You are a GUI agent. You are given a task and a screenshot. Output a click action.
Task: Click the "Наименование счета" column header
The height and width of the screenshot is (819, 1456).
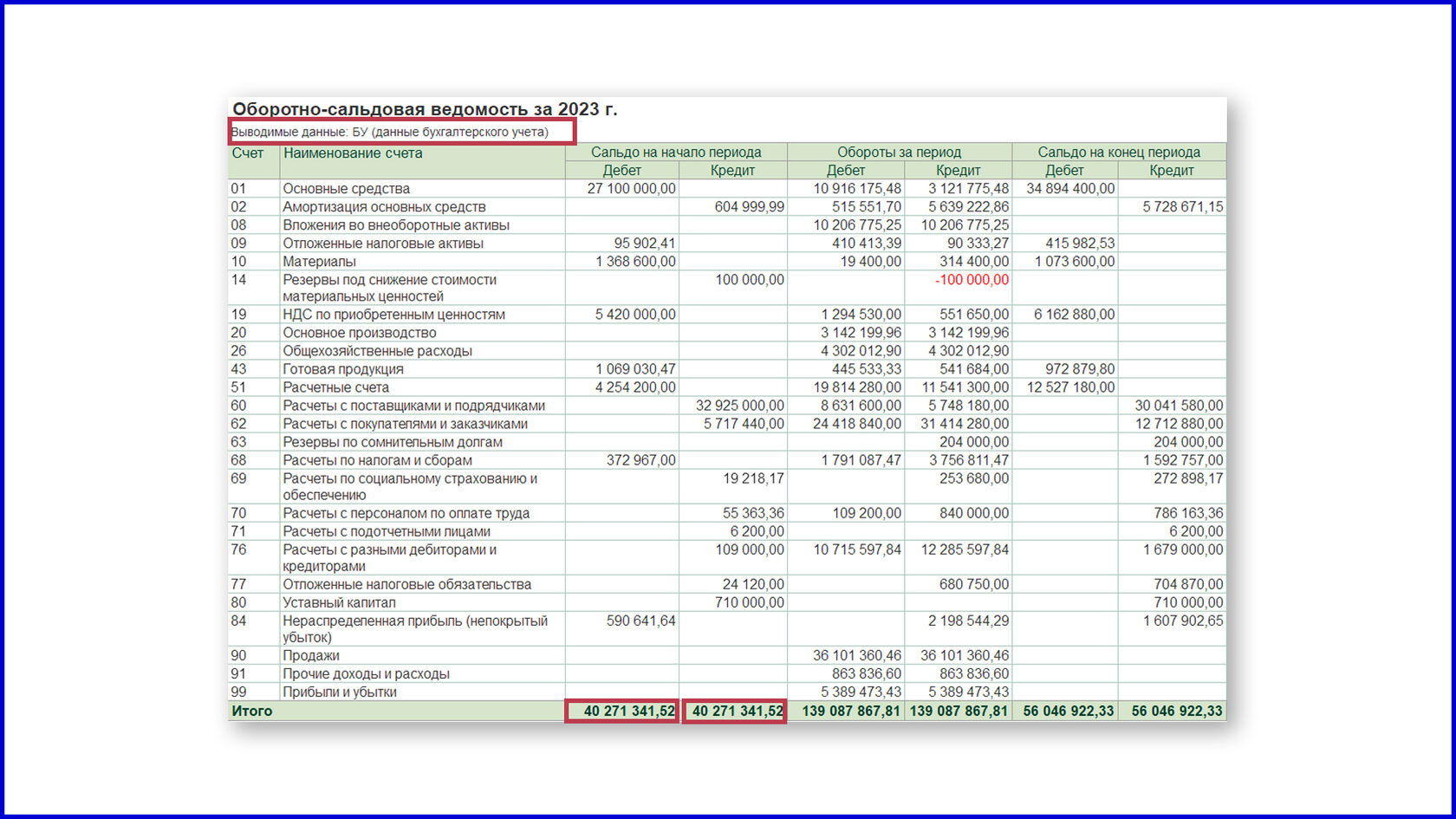[353, 153]
